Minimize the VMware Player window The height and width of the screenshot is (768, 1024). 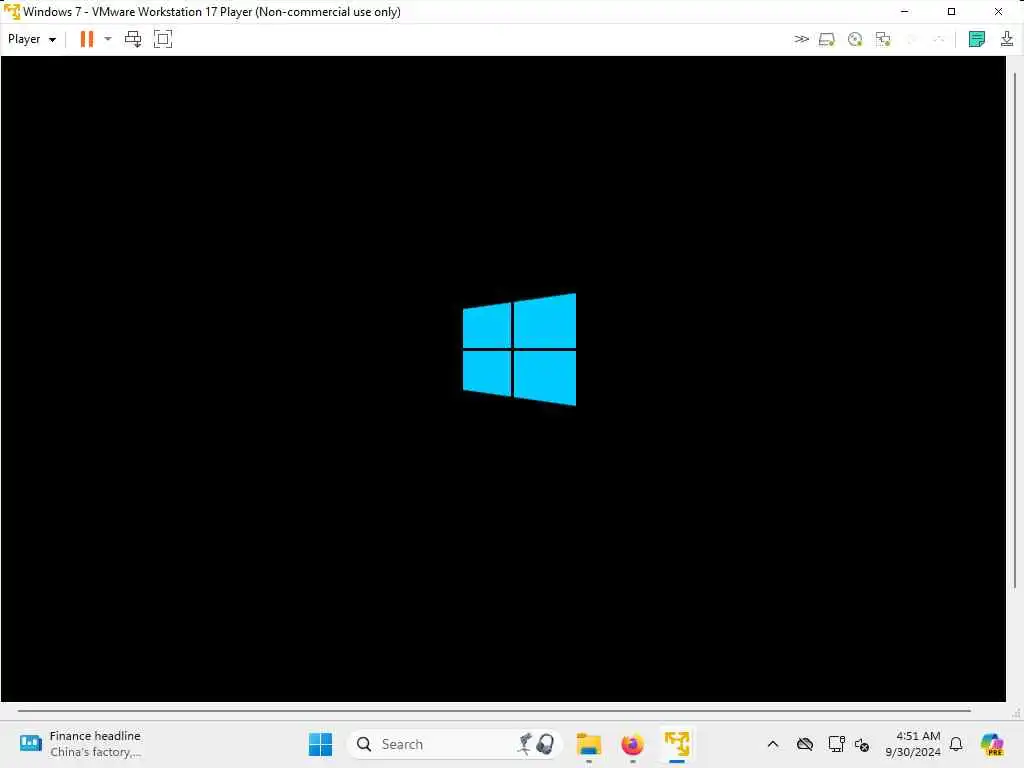point(904,12)
